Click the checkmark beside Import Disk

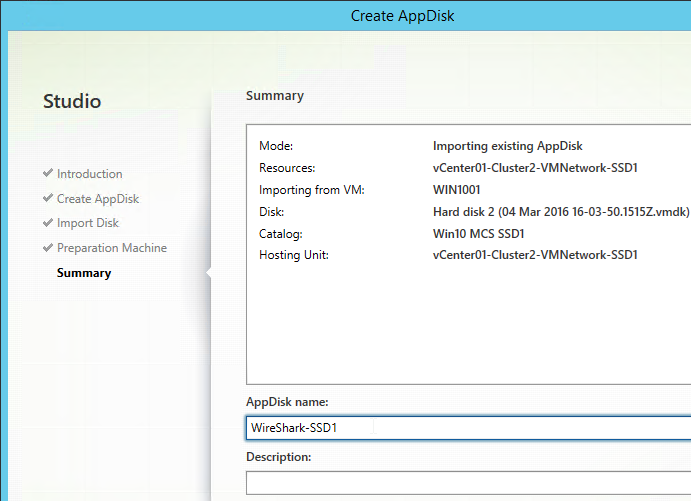48,223
